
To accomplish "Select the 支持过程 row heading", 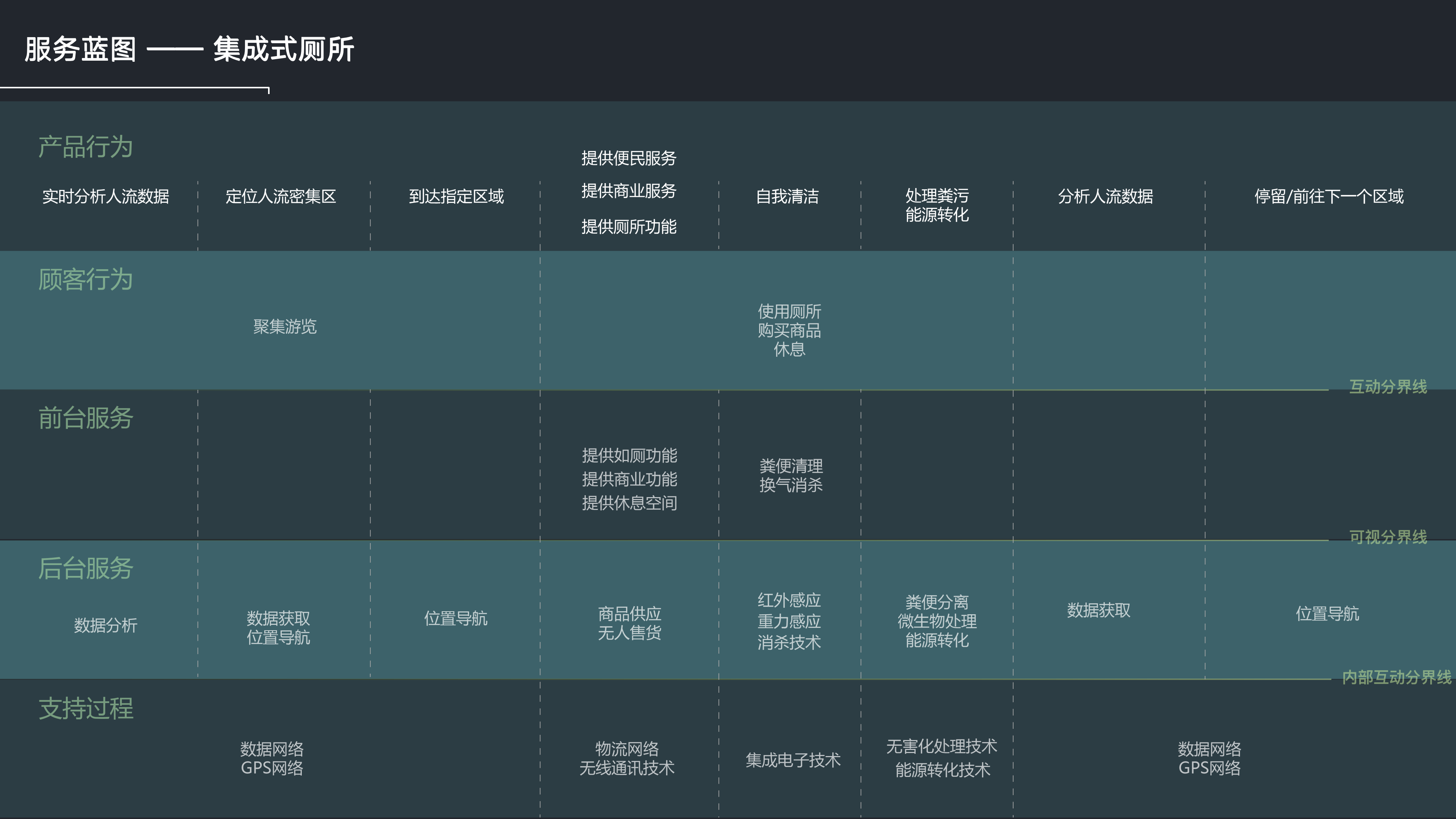I will pyautogui.click(x=85, y=708).
